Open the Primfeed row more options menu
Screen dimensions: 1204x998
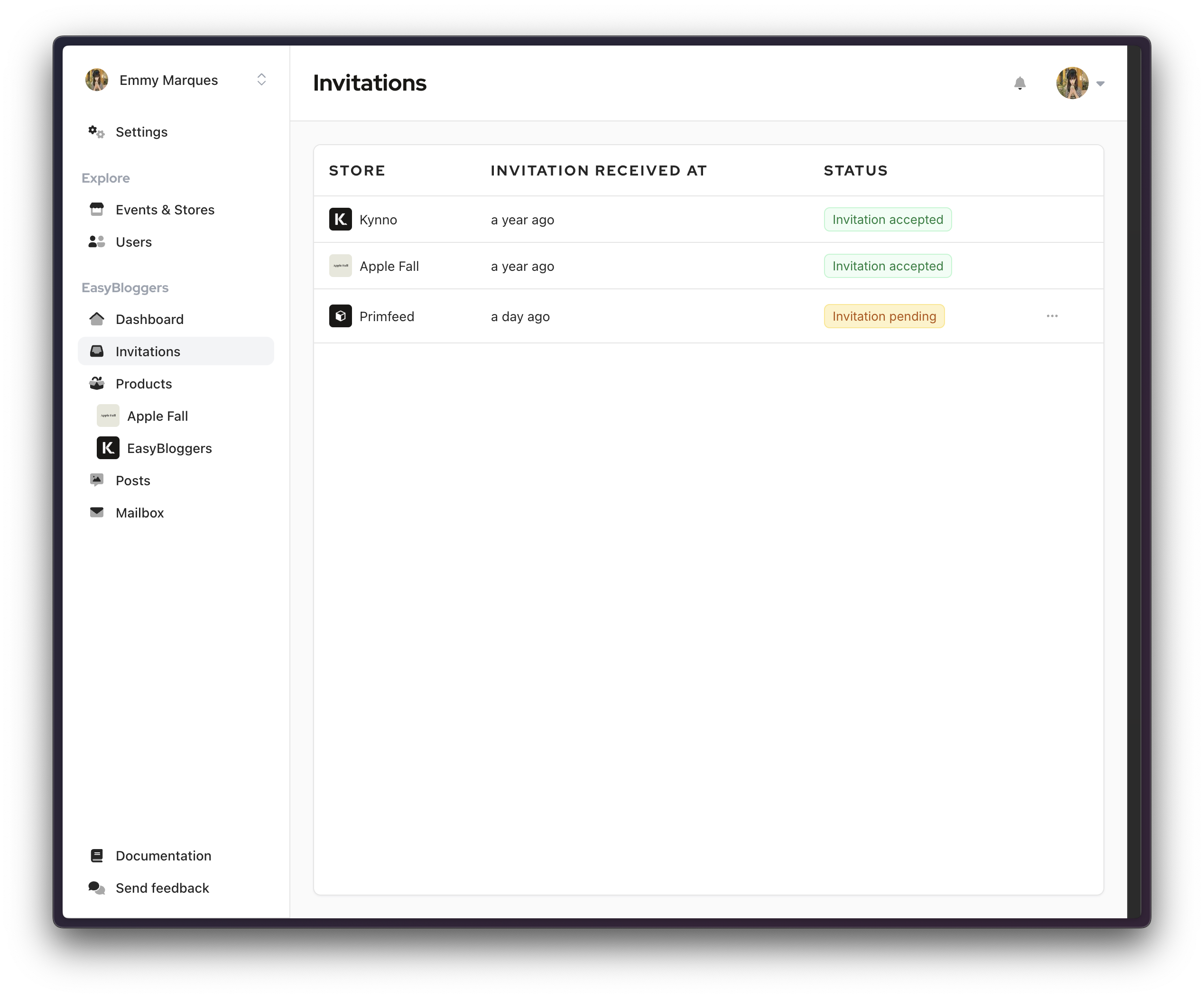click(x=1052, y=316)
